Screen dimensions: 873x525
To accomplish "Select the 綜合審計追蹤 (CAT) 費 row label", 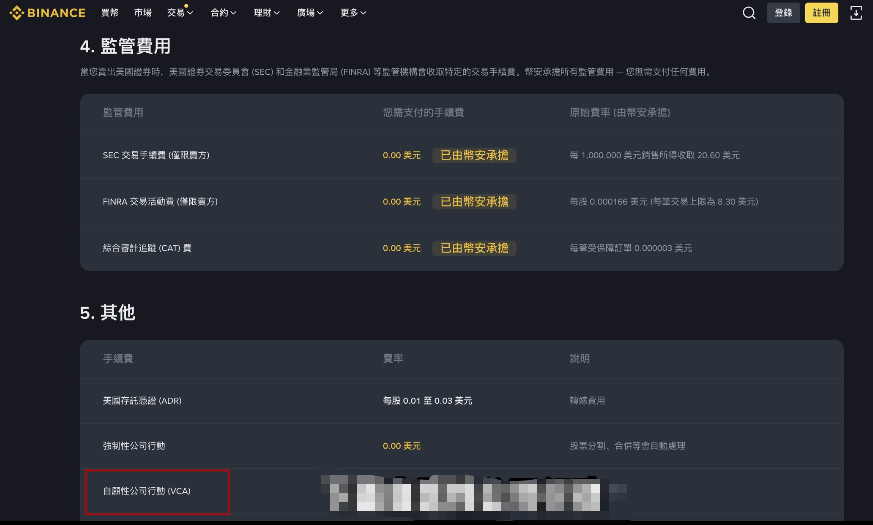I will click(x=147, y=248).
